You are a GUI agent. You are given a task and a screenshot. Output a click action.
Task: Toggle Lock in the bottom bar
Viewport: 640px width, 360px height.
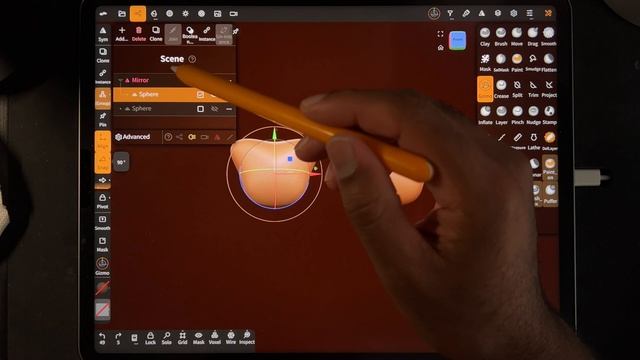[x=150, y=338]
